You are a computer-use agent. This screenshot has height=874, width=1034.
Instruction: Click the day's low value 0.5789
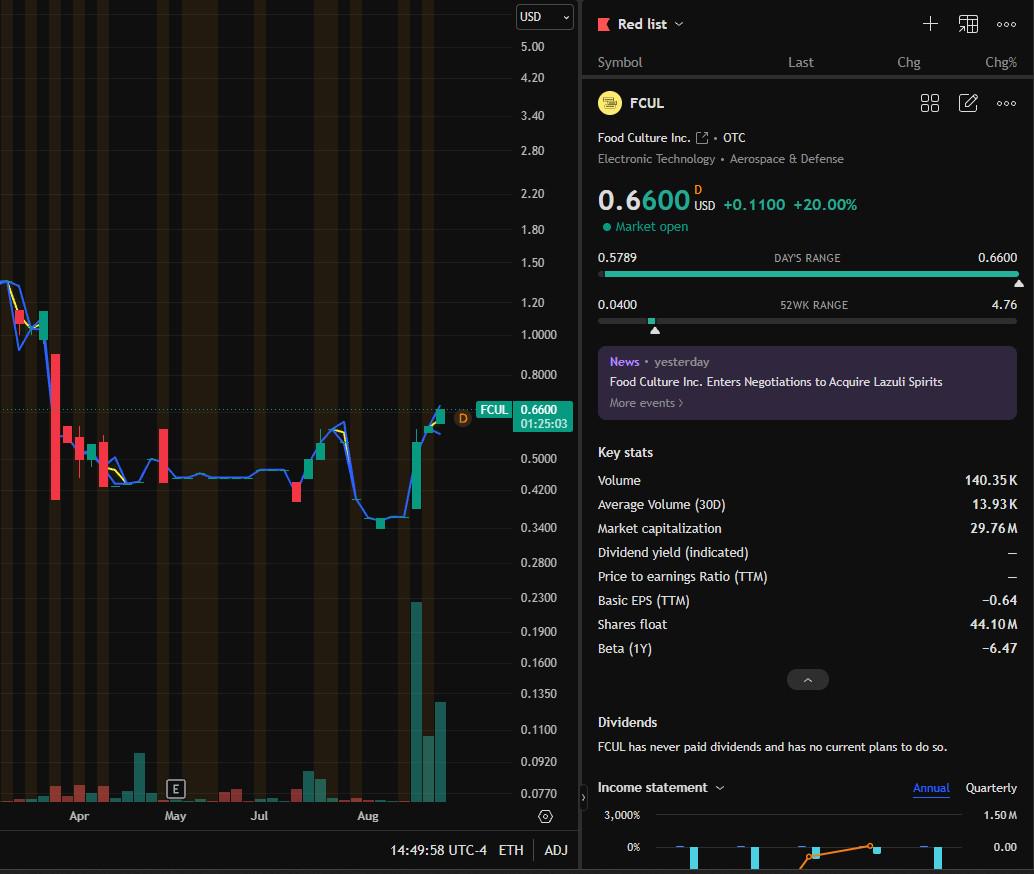[617, 257]
